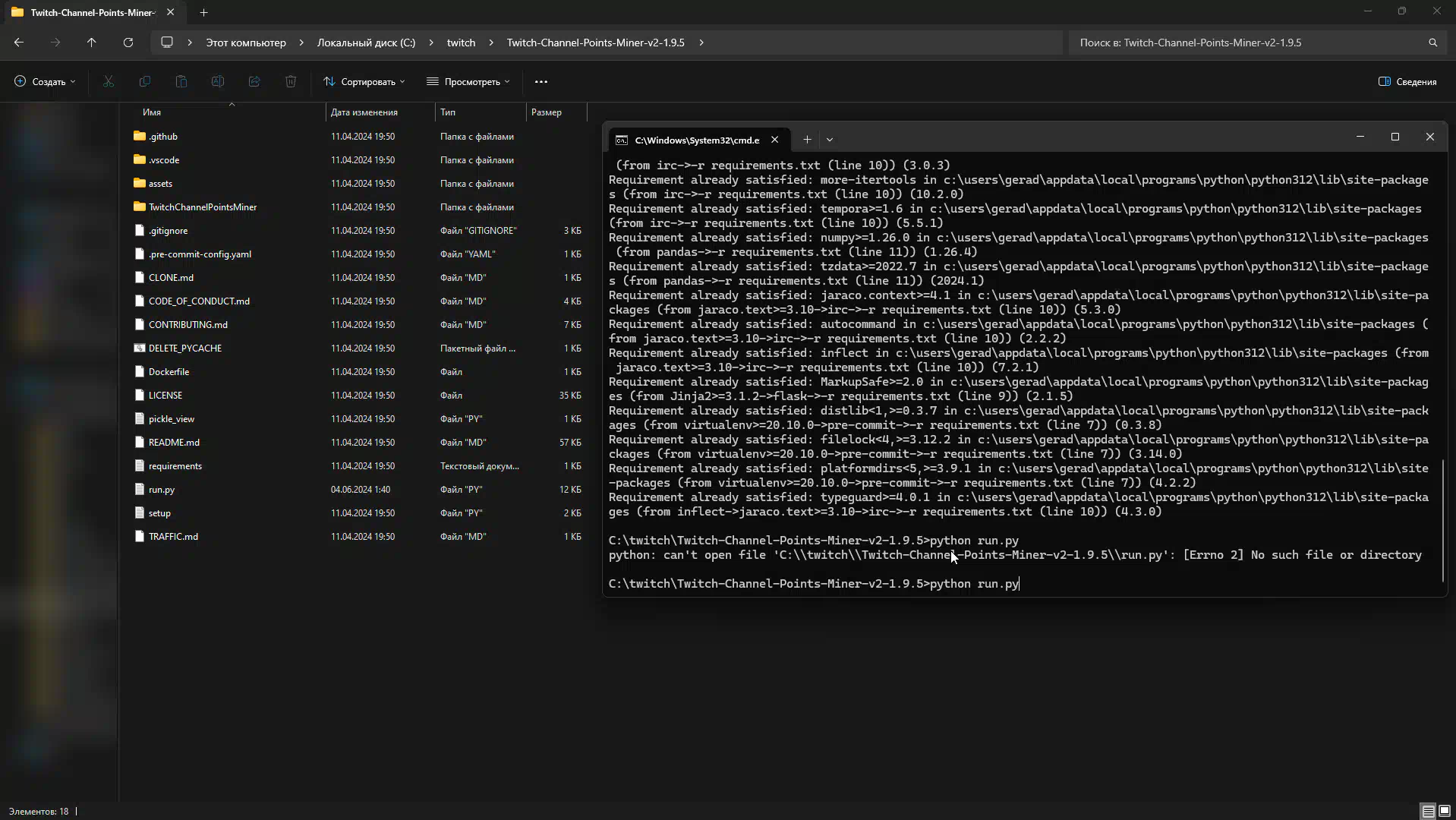Toggle the Сведения details pane
1456x820 pixels.
1407,81
